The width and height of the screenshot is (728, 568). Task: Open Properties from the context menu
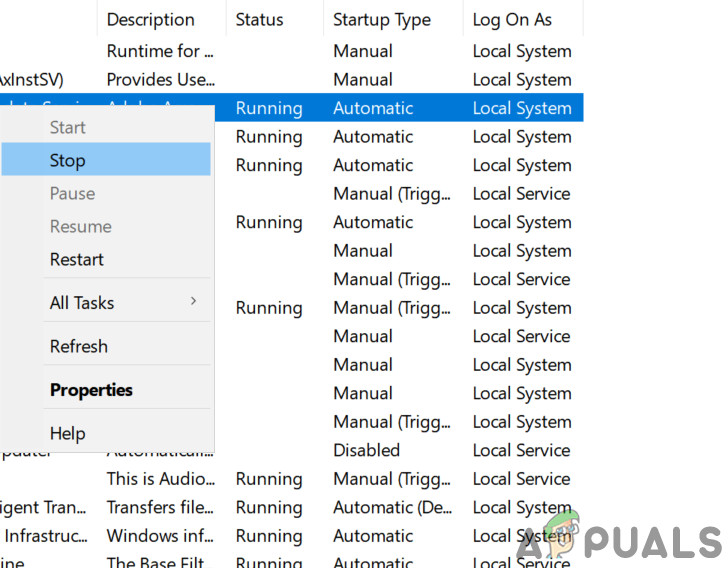91,390
